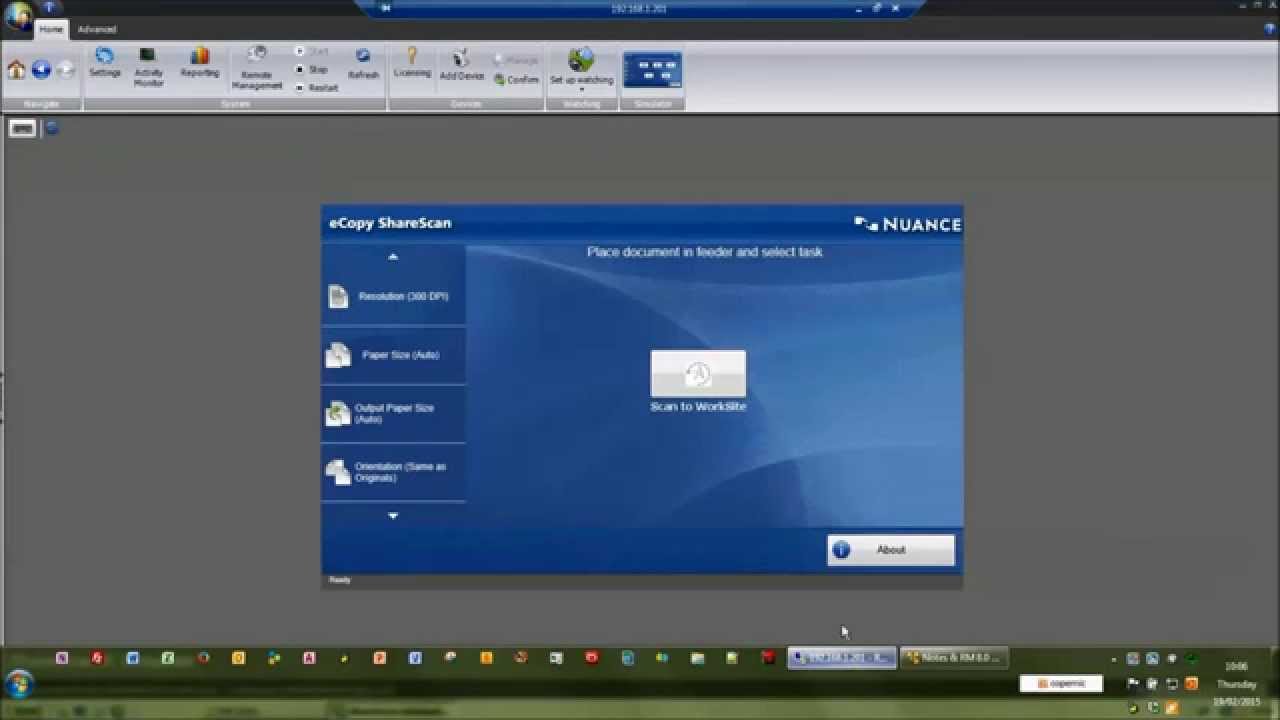Launch Remote Management
This screenshot has width=1280, height=720.
point(257,68)
